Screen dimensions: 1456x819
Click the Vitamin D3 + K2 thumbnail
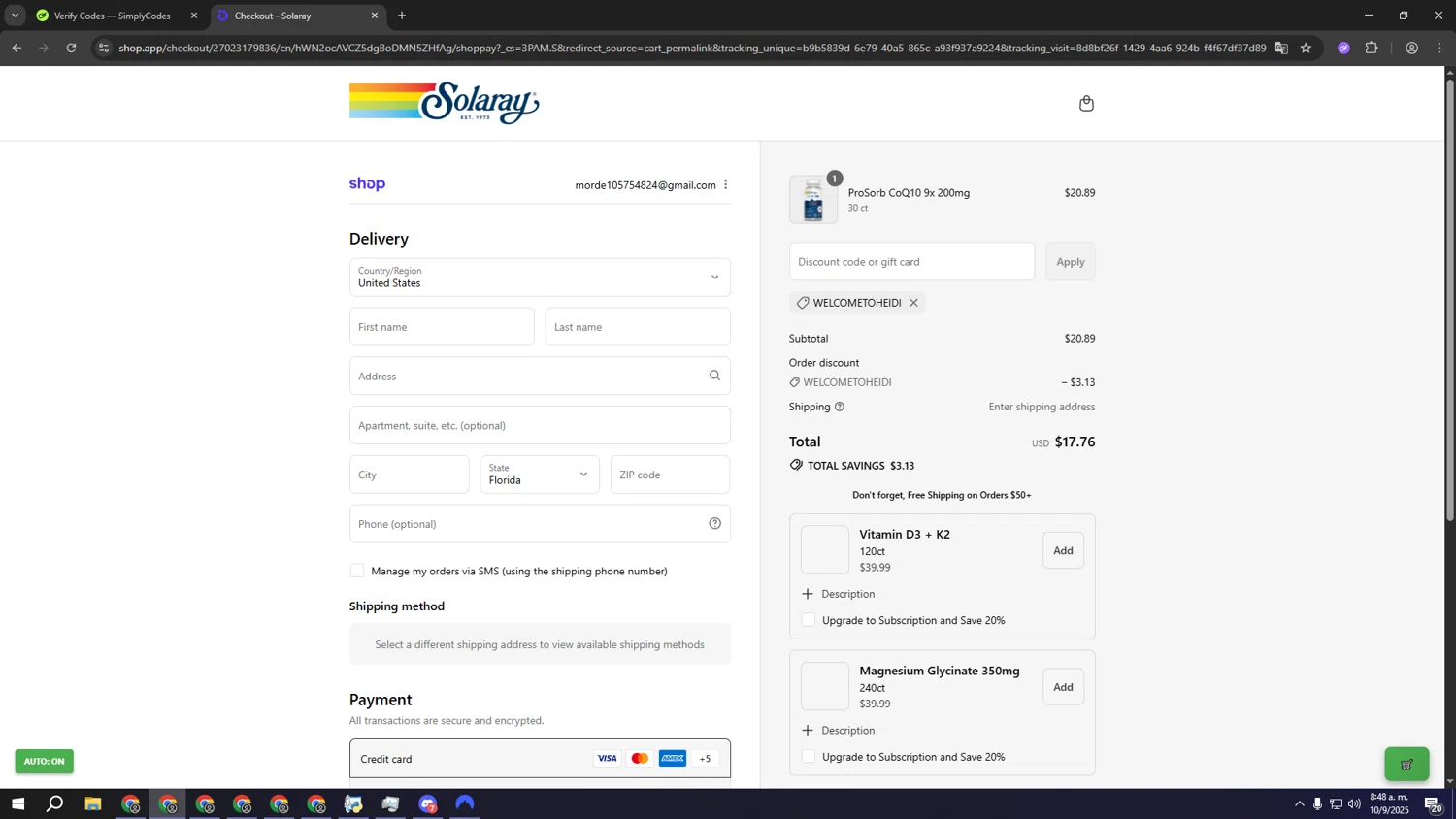825,550
